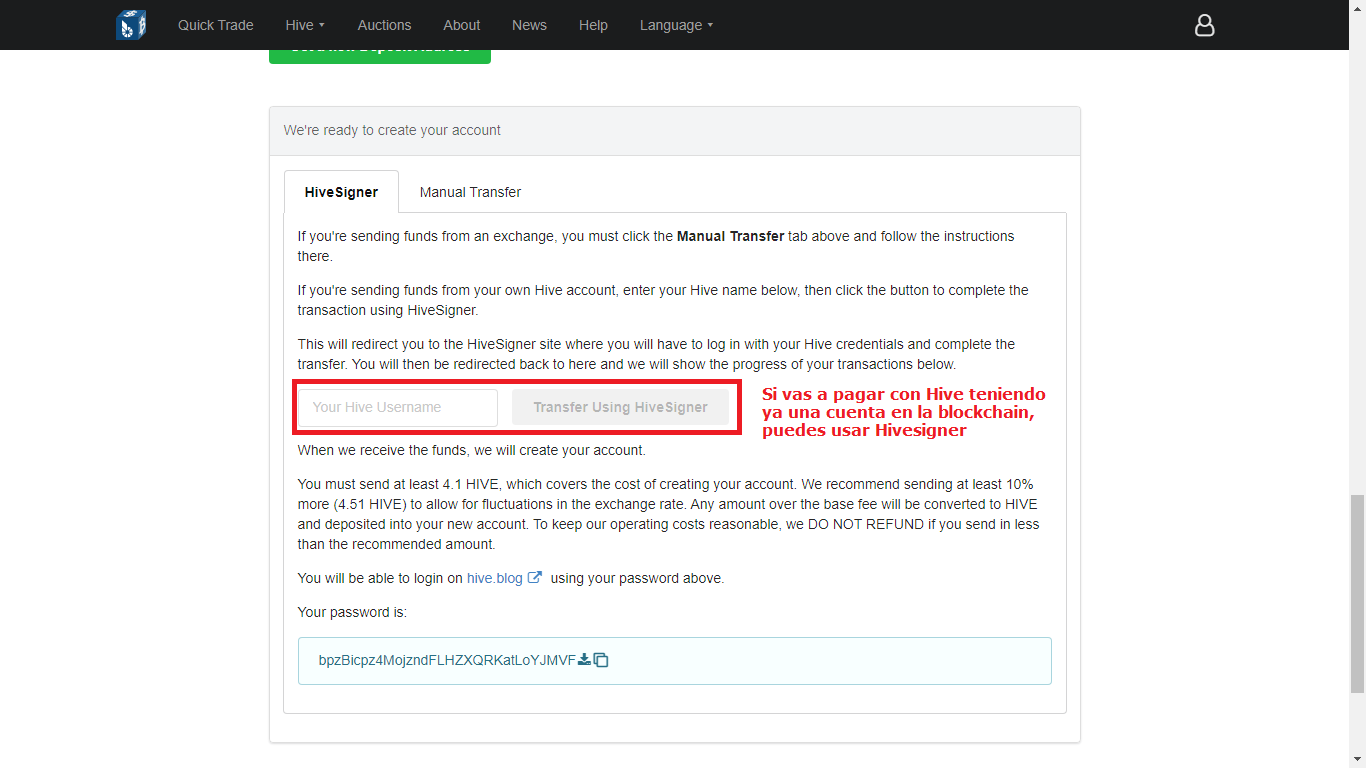This screenshot has height=768, width=1366.
Task: Copy the password with the clipboard icon
Action: pyautogui.click(x=601, y=660)
